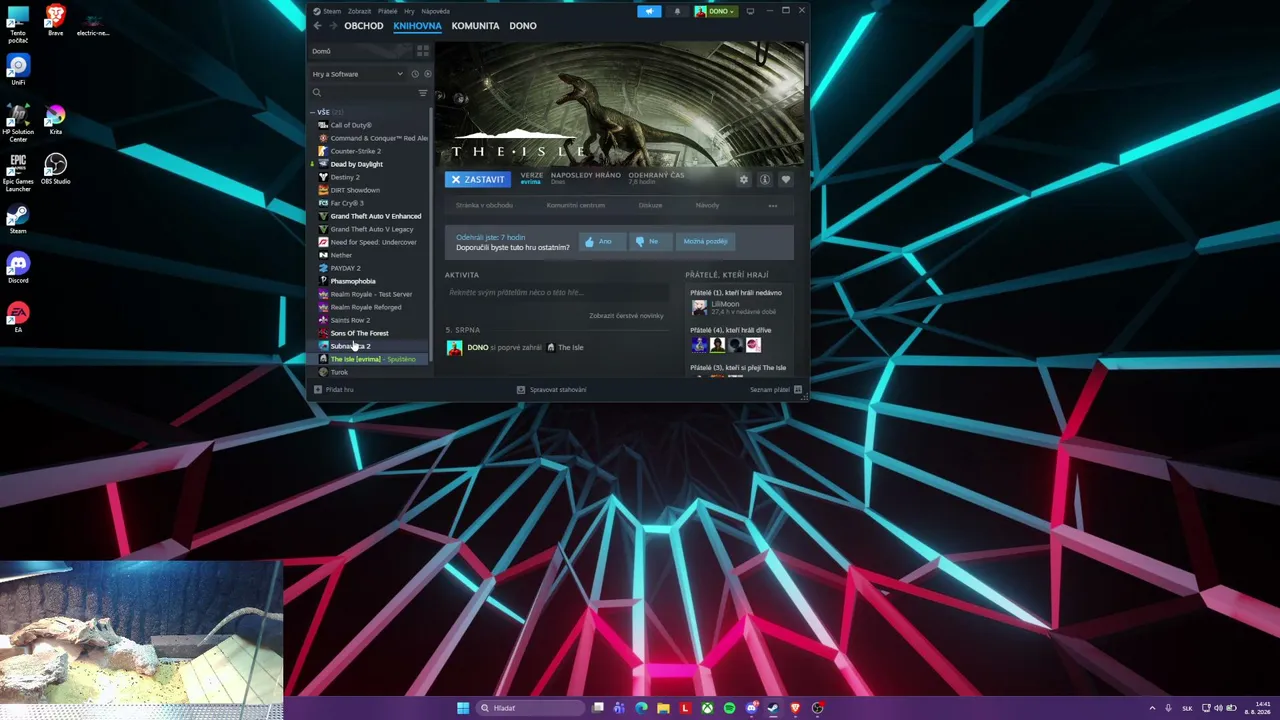Open Stránka v obchodě link
Image resolution: width=1280 pixels, height=720 pixels.
[x=484, y=206]
